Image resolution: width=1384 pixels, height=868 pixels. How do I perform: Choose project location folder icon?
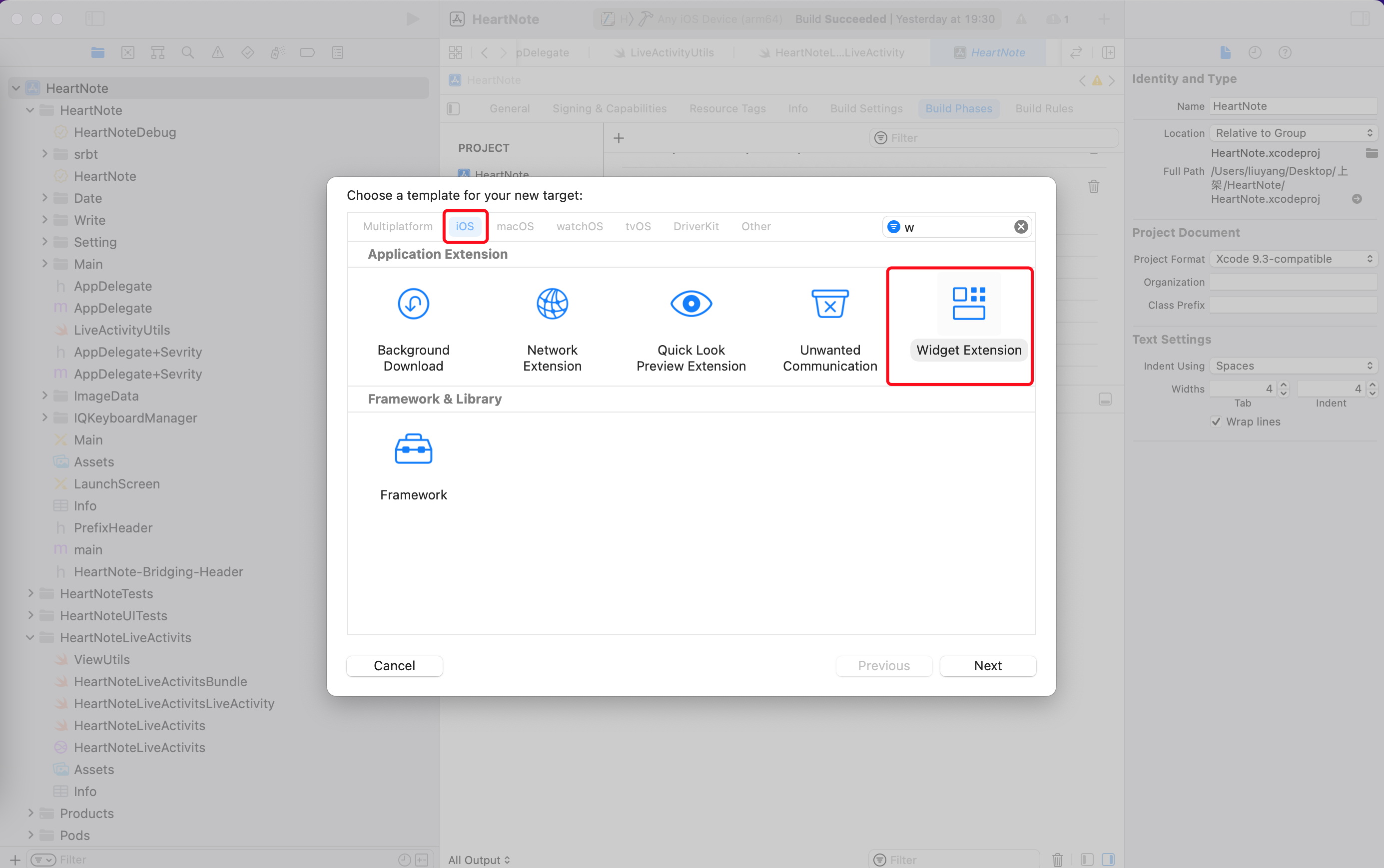(x=1372, y=153)
